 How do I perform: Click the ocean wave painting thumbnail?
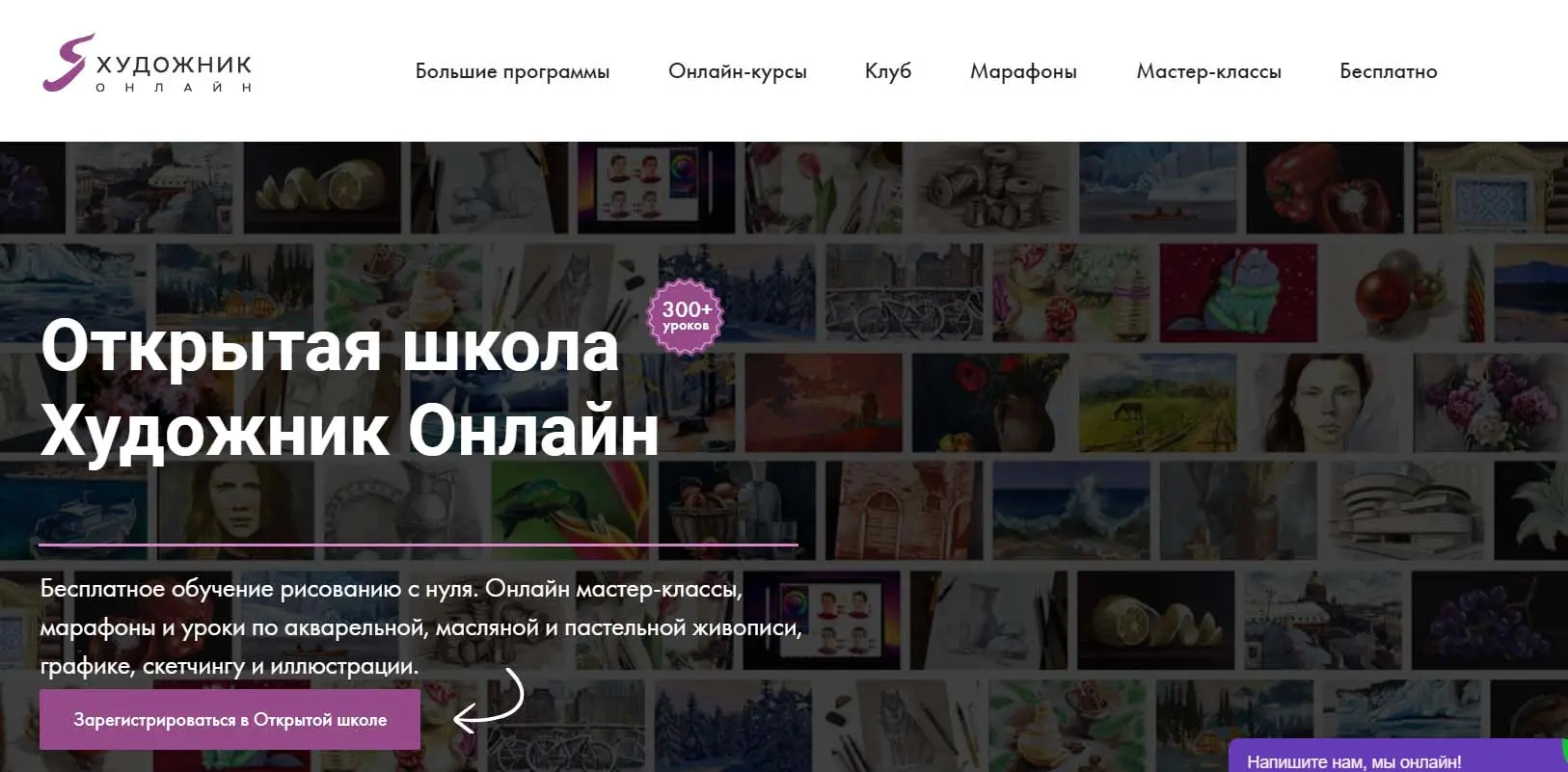tap(1070, 511)
